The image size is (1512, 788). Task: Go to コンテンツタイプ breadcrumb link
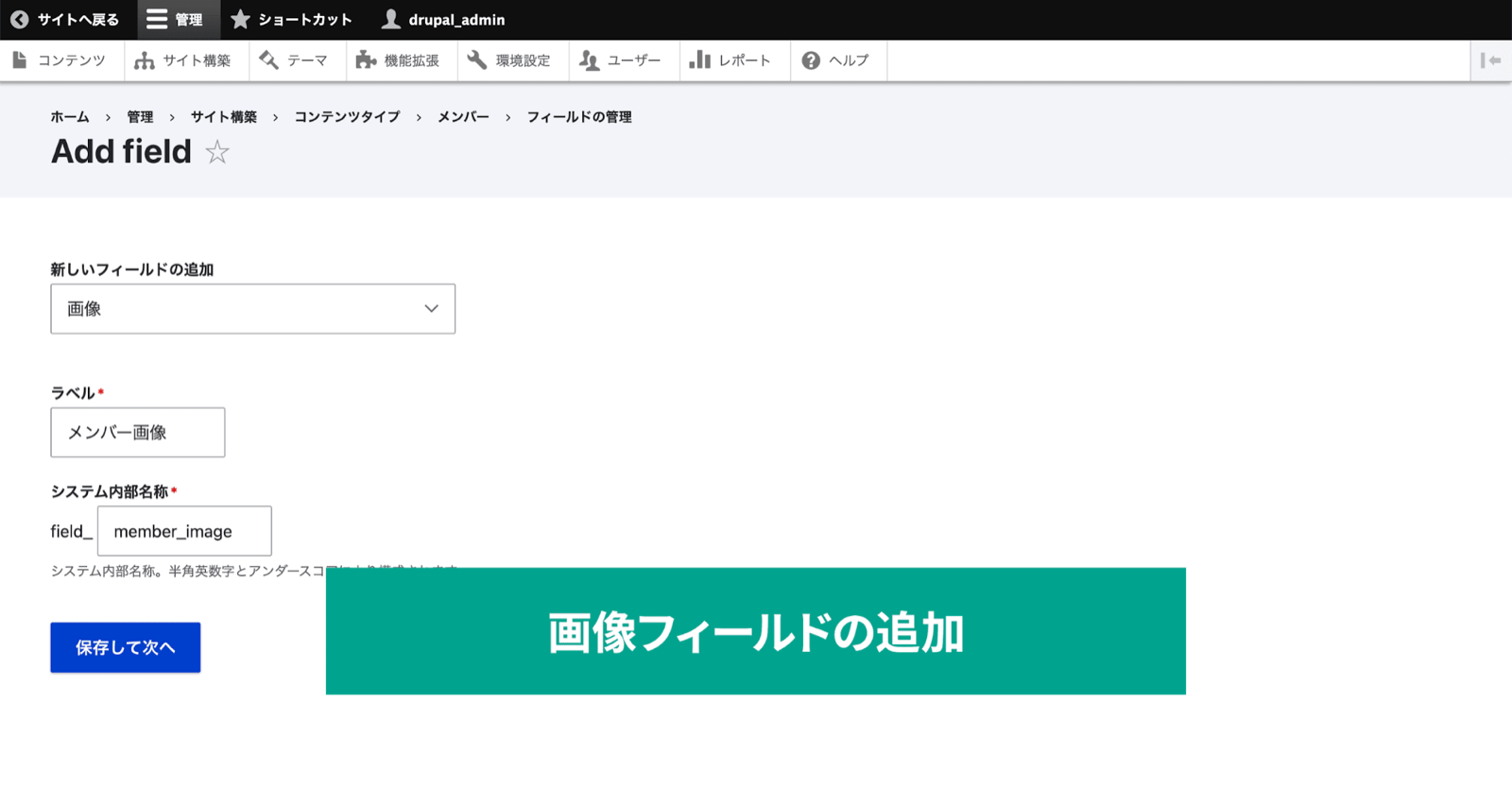(347, 117)
